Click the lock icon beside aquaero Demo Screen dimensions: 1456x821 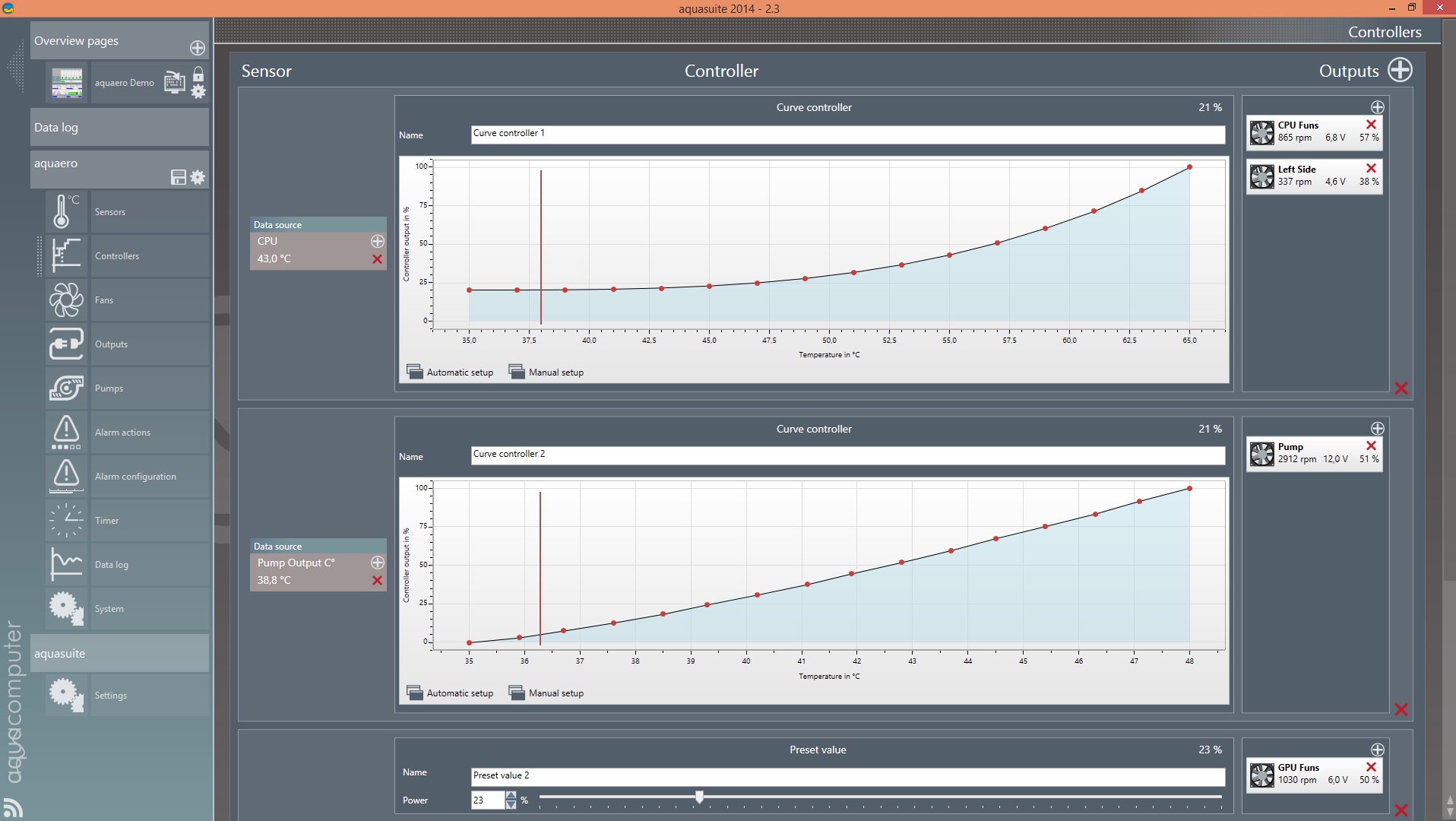click(x=198, y=74)
